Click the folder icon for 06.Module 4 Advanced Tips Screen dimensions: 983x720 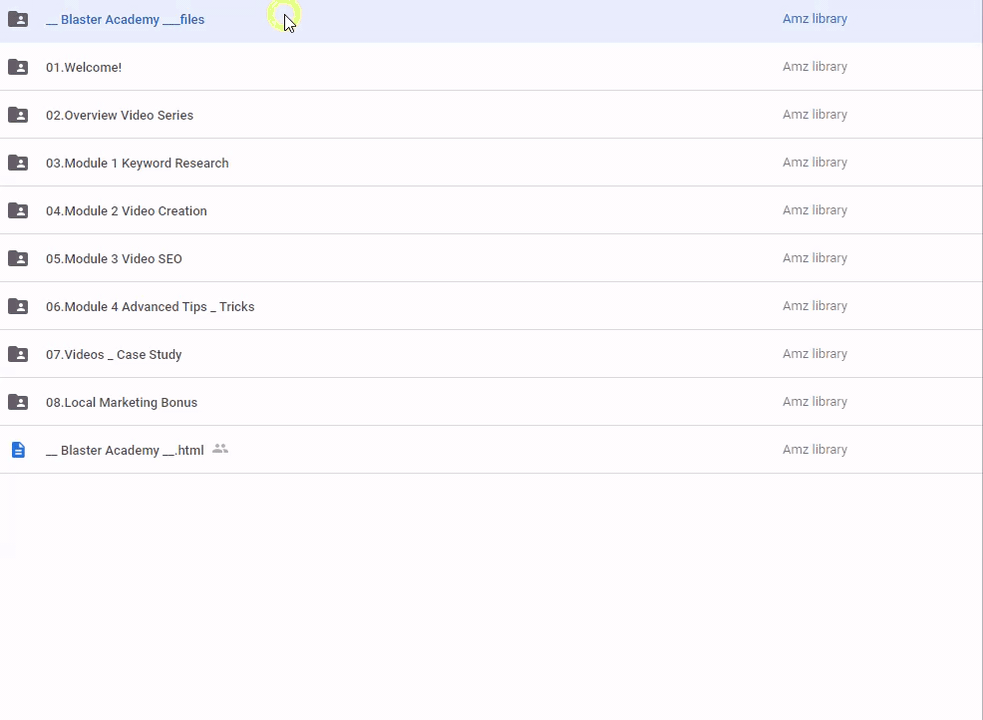pyautogui.click(x=18, y=307)
